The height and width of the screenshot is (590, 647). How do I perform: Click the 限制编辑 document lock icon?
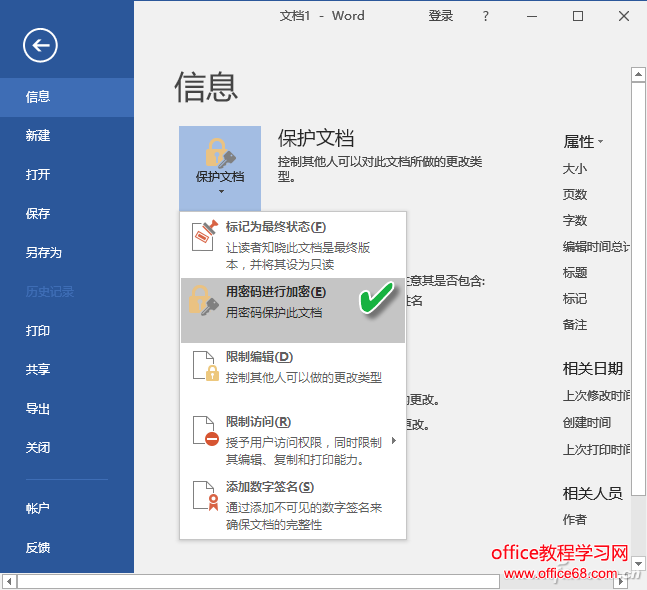point(205,366)
